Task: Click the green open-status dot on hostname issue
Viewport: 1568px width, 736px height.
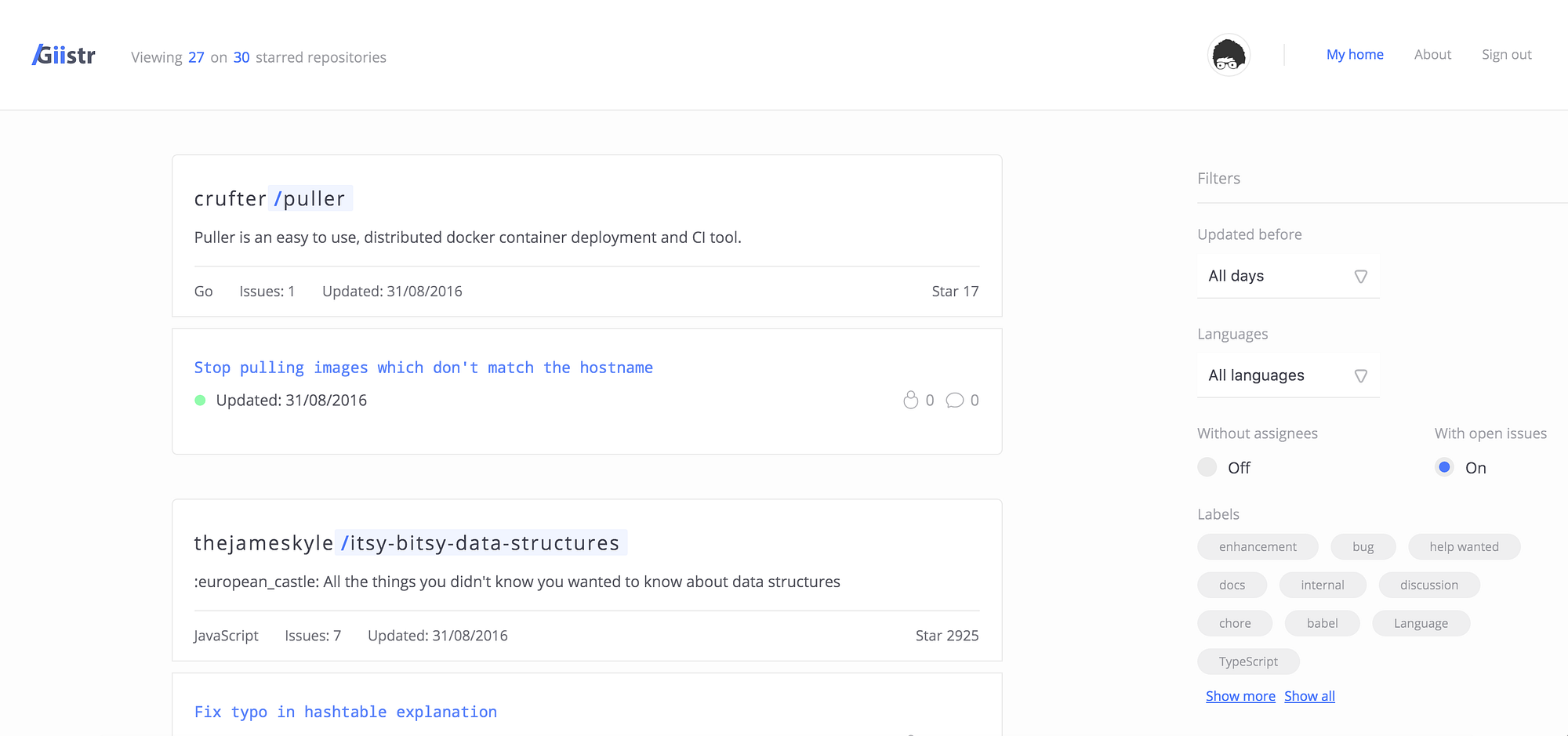Action: pyautogui.click(x=200, y=401)
